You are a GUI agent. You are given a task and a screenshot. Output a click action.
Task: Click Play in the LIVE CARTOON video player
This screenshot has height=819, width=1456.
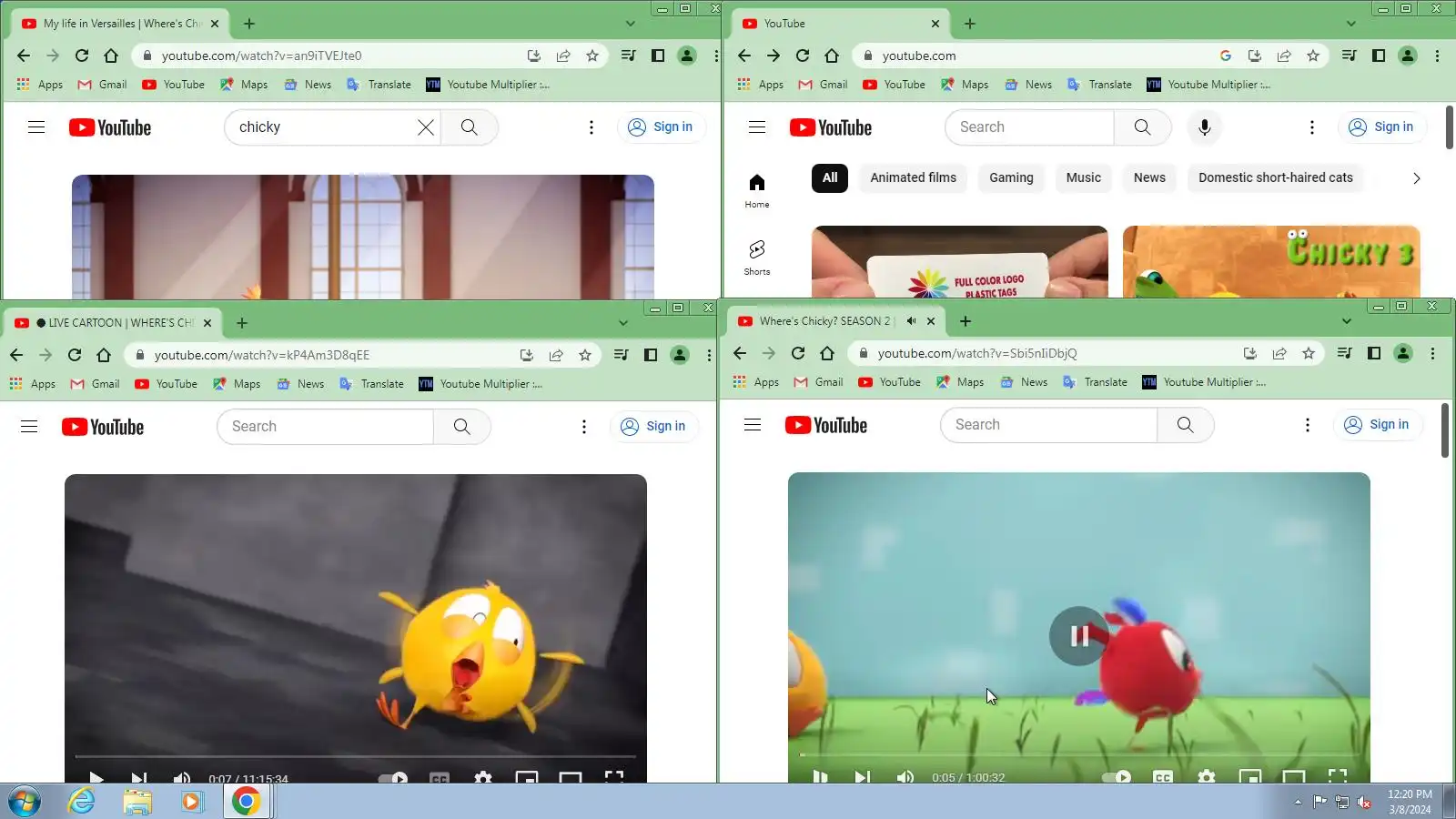point(96,777)
